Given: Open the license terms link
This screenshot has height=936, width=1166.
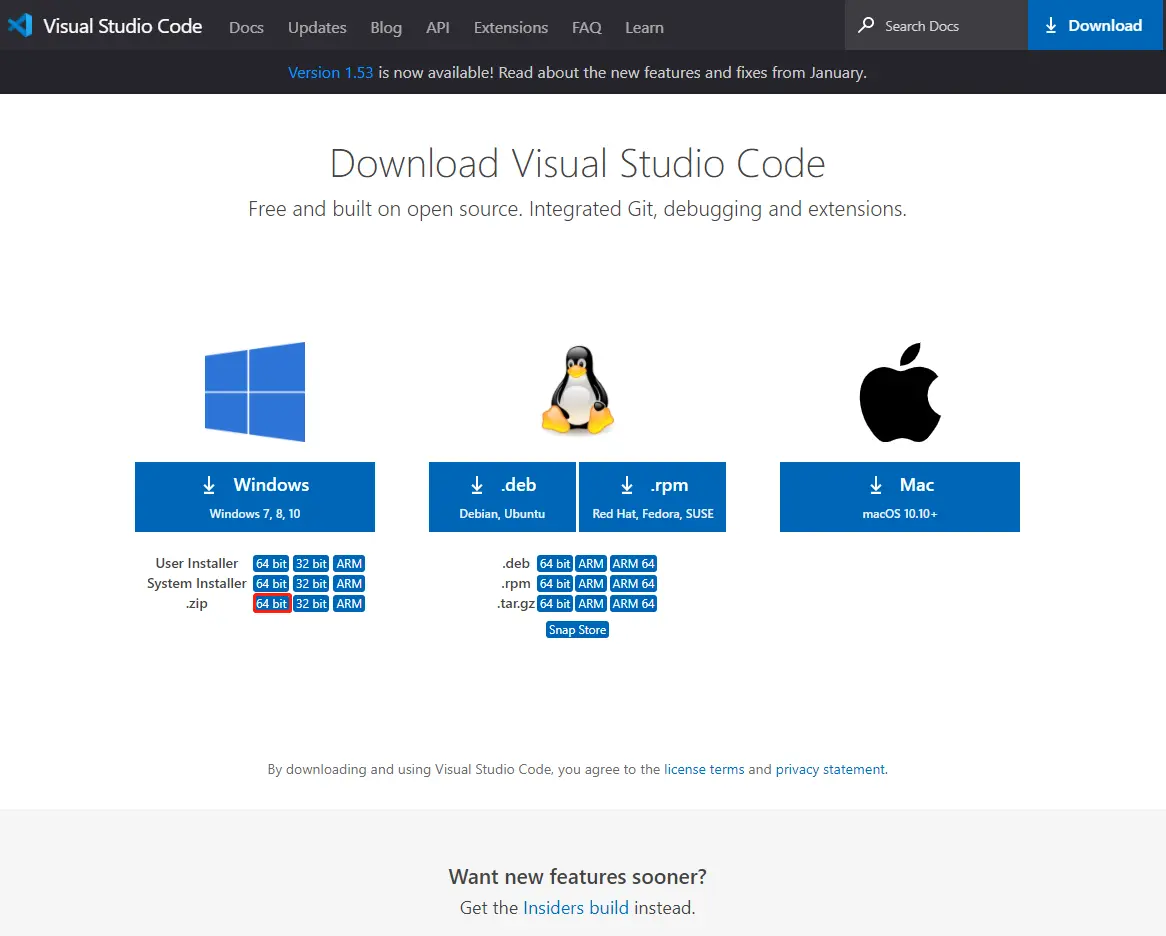Looking at the screenshot, I should [x=704, y=769].
